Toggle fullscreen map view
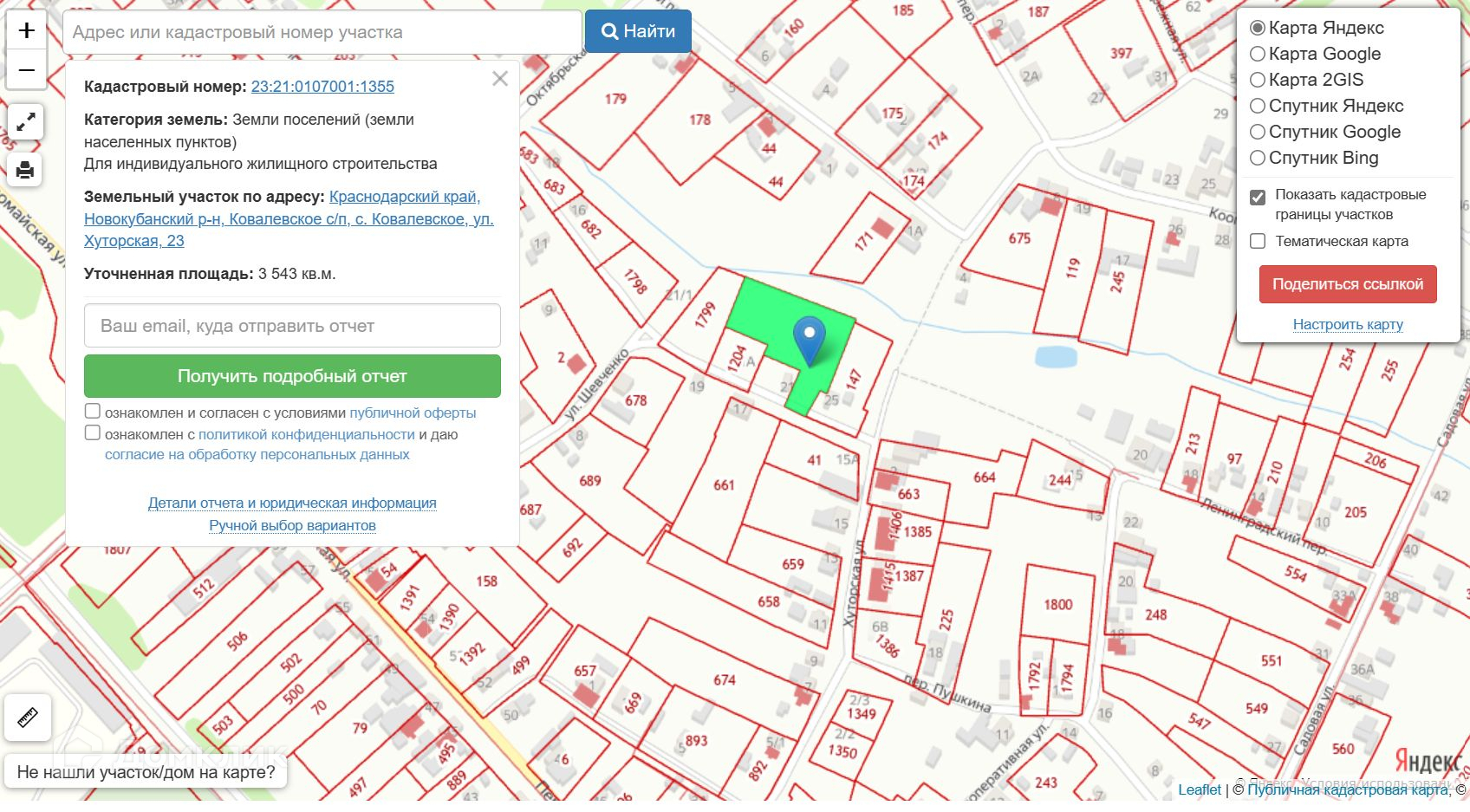 point(26,122)
